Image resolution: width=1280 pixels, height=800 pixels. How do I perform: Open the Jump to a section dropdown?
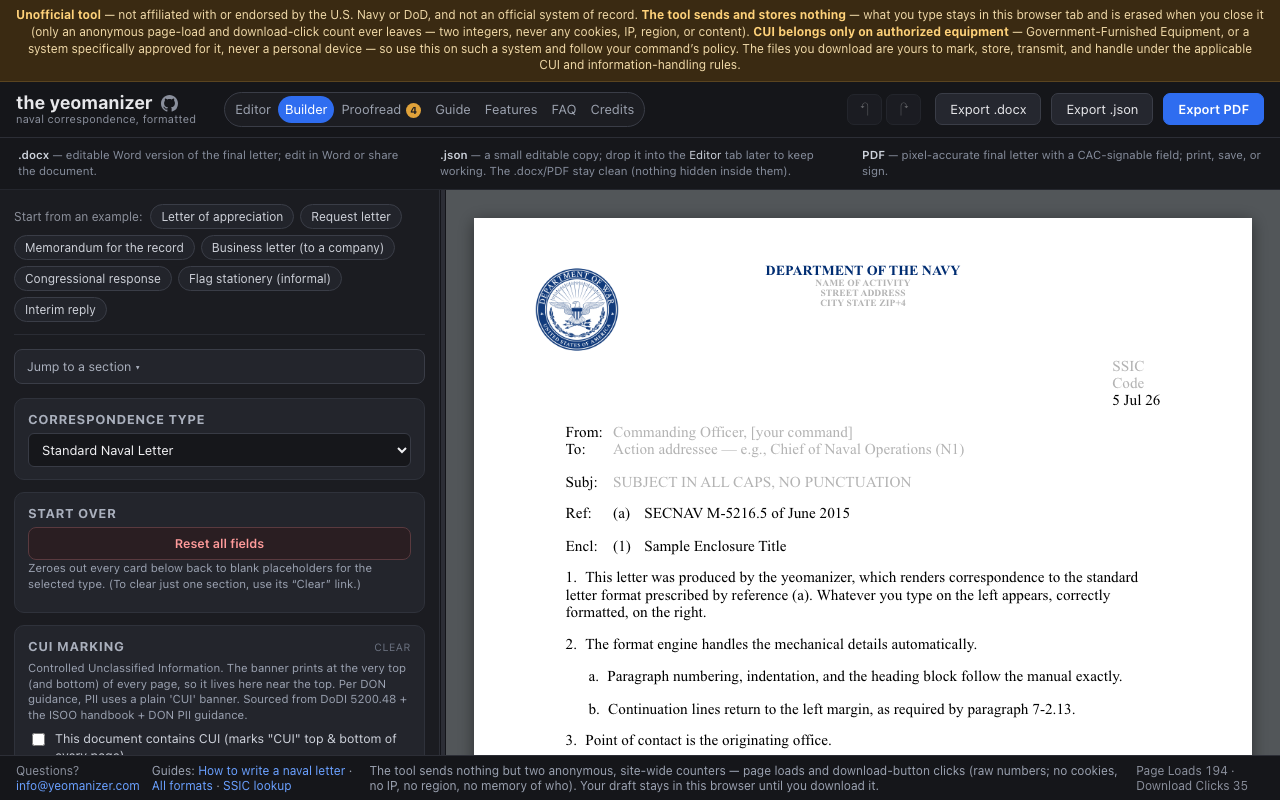click(219, 367)
